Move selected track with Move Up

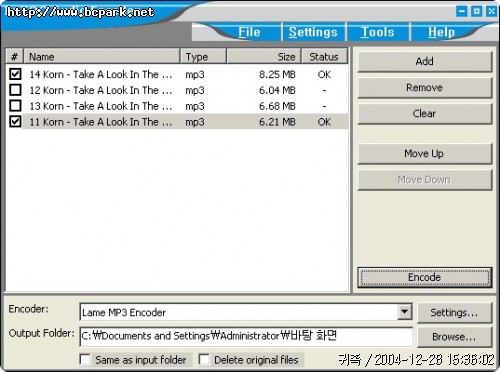(425, 154)
